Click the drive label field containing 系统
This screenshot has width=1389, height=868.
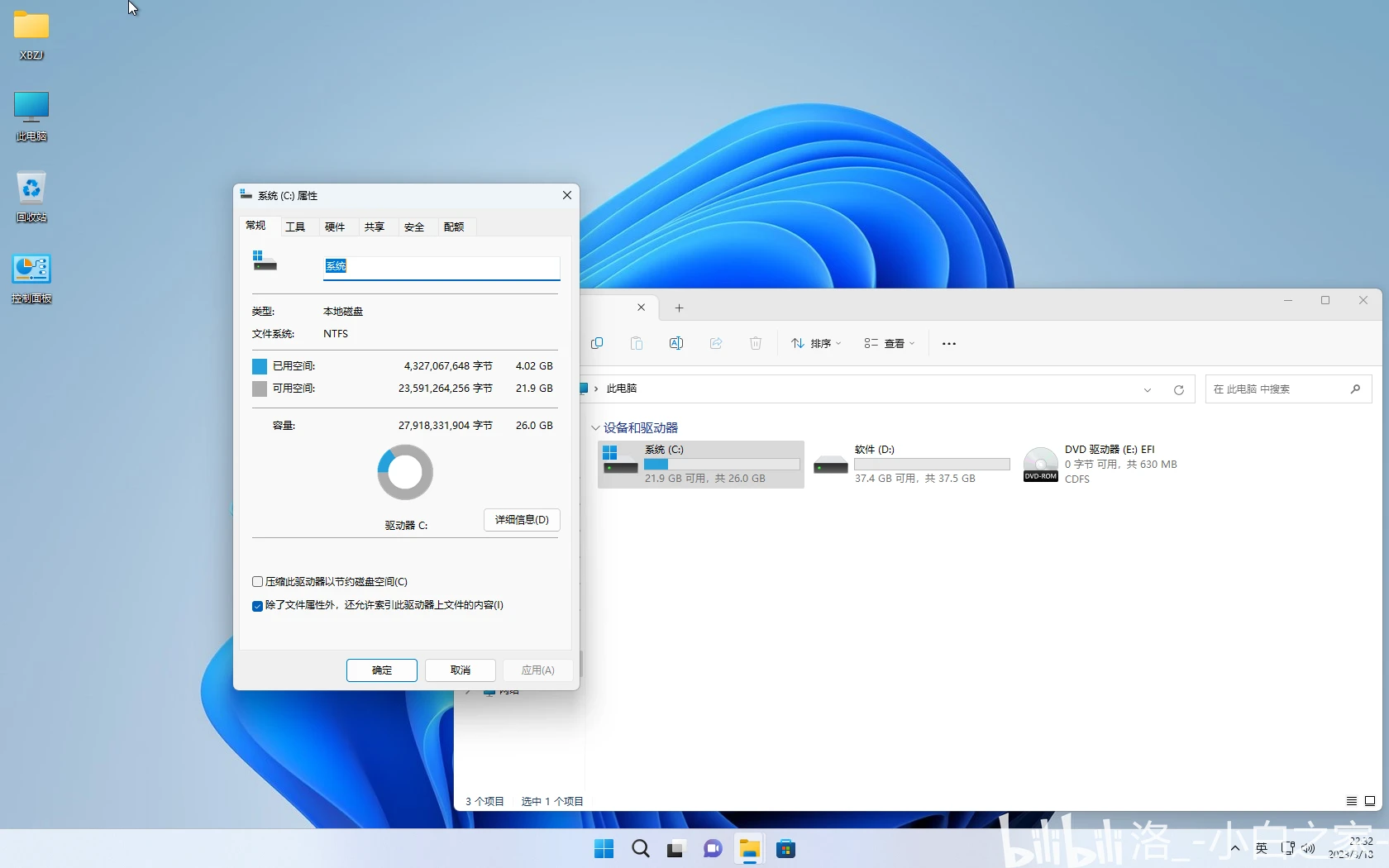click(442, 267)
